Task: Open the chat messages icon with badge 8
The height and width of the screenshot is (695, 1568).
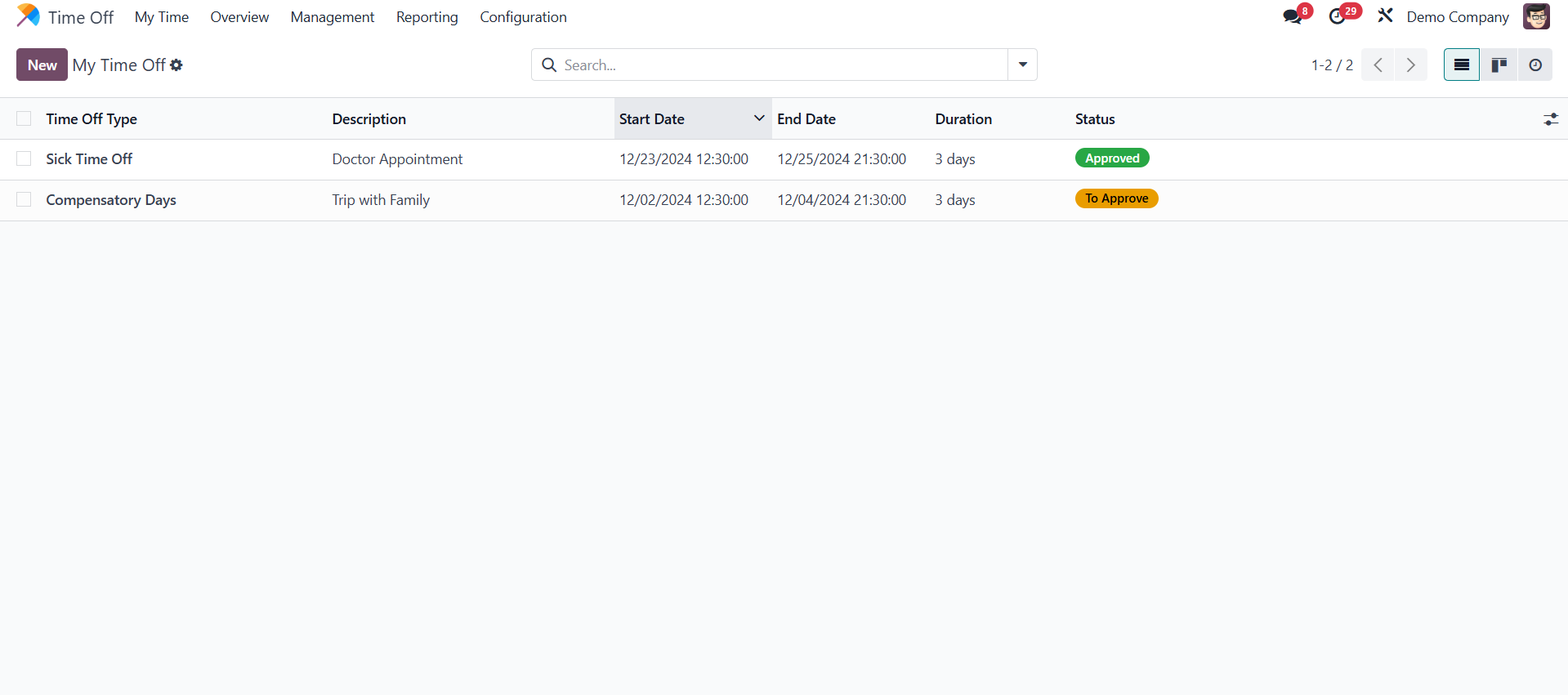Action: tap(1292, 16)
